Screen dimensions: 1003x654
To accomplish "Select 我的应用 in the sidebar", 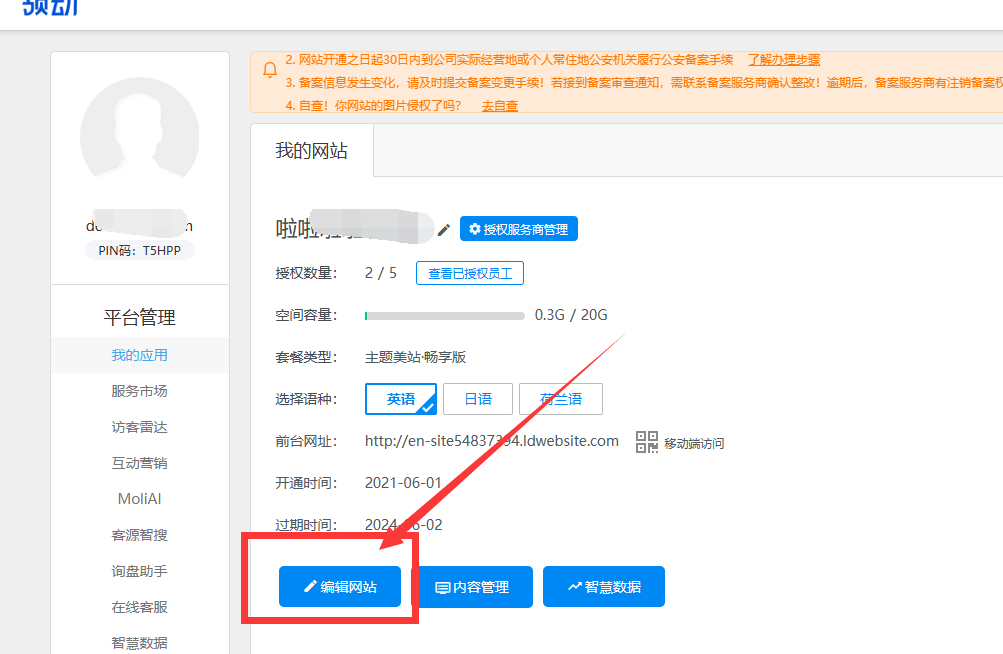I will 139,355.
